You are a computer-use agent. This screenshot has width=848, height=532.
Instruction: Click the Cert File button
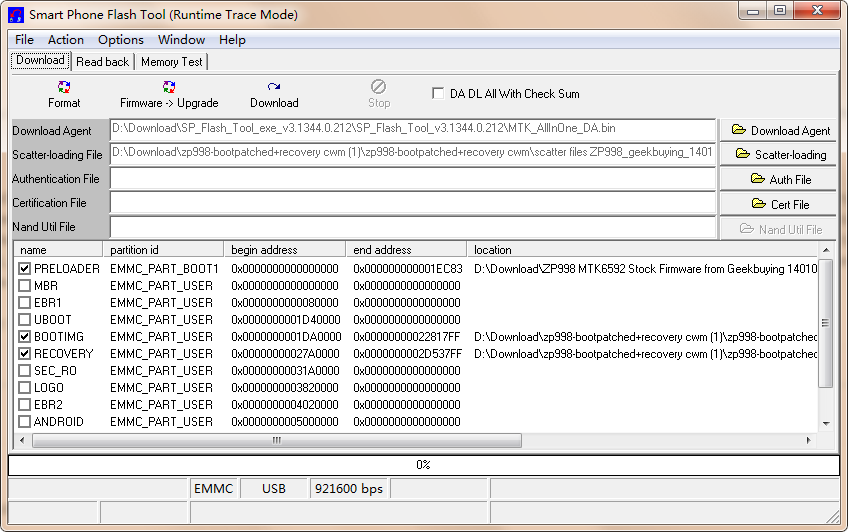[778, 204]
